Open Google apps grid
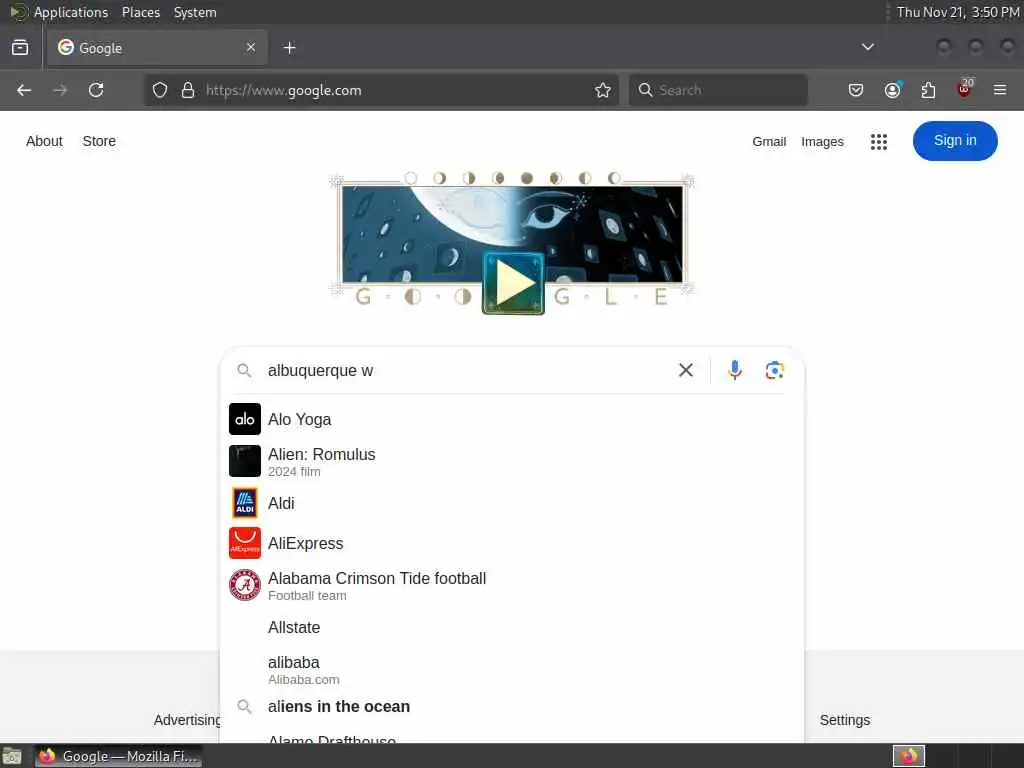This screenshot has width=1024, height=768. coord(878,142)
